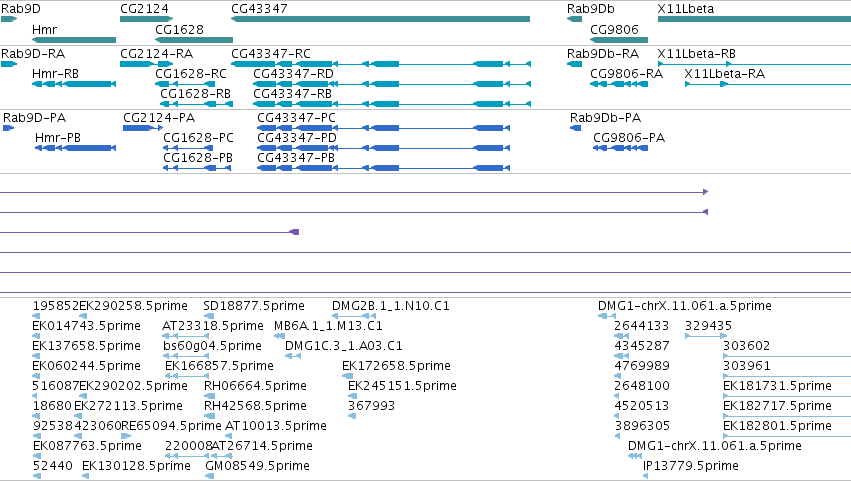851x481 pixels.
Task: Select the Hmr-RB transcript glyph
Action: point(74,84)
